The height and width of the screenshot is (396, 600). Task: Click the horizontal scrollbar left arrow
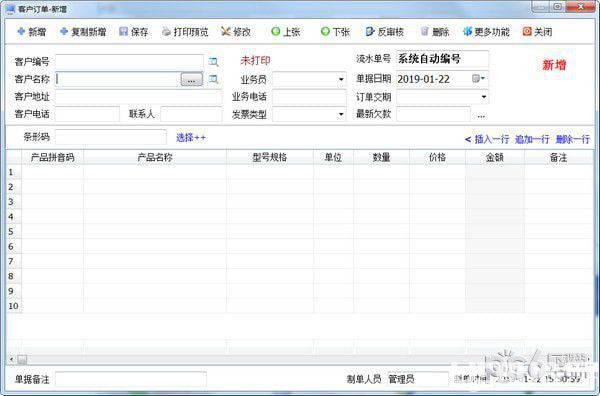click(x=11, y=359)
